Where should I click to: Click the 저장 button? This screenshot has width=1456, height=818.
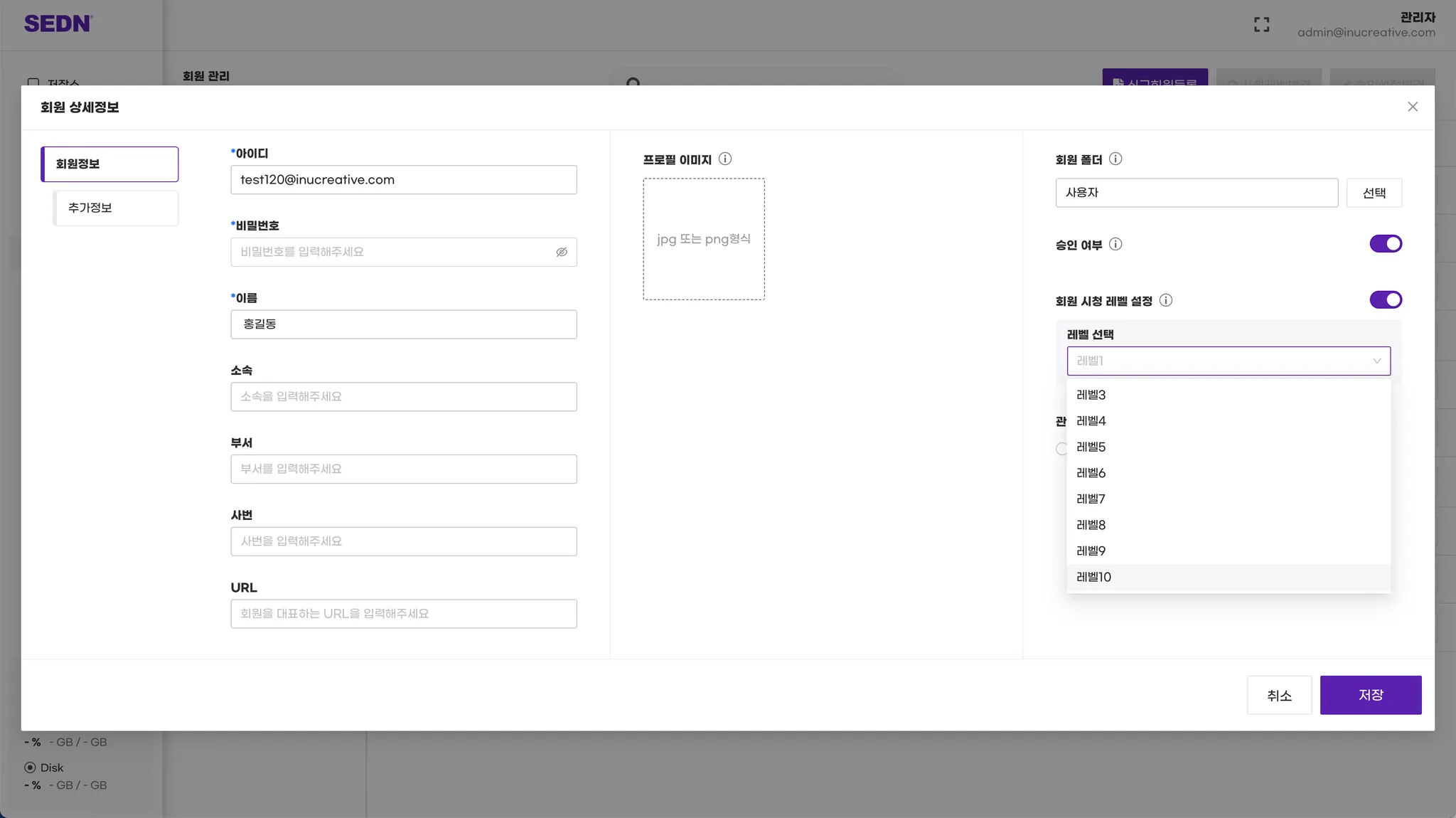pos(1370,695)
